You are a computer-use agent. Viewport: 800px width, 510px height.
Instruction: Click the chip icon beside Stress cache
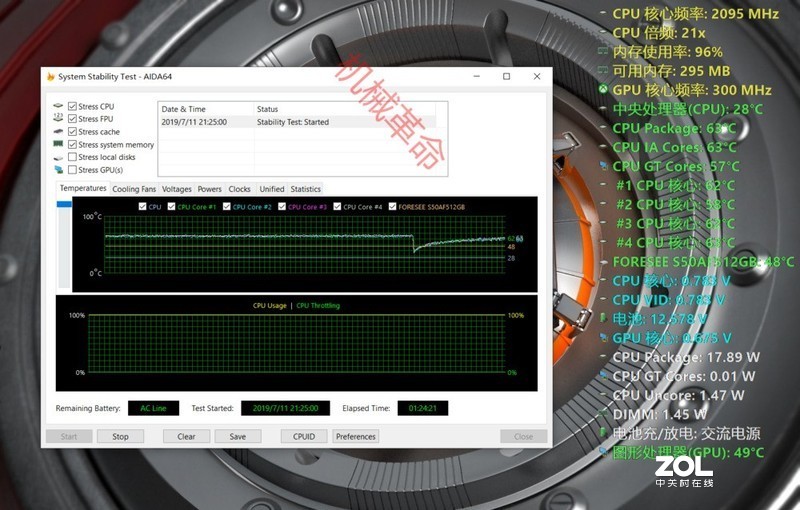(58, 131)
